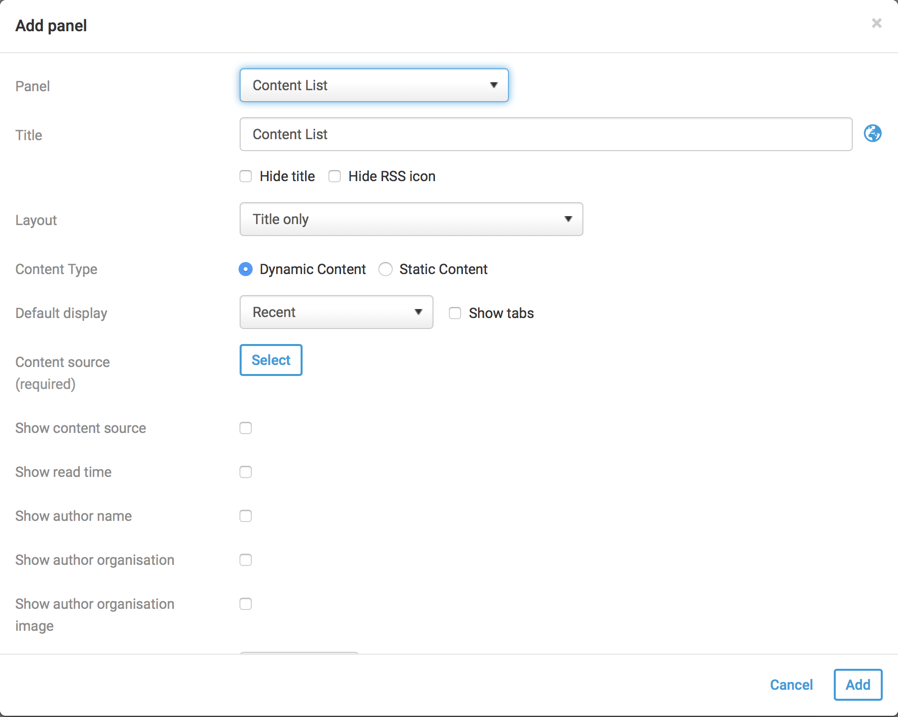Viewport: 898px width, 717px height.
Task: Close the Add panel dialog
Action: pyautogui.click(x=876, y=23)
